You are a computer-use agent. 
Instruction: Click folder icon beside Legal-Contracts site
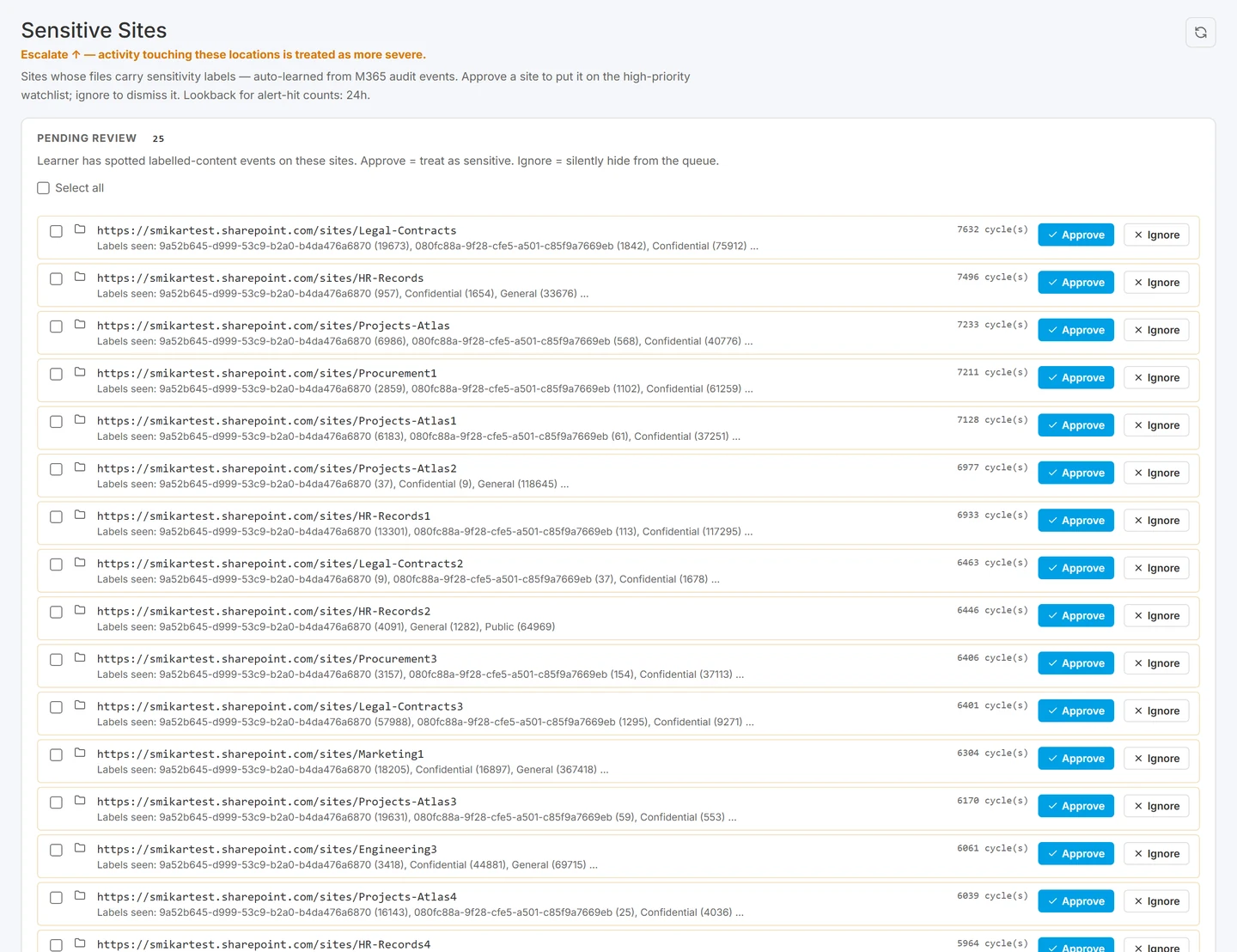[80, 229]
